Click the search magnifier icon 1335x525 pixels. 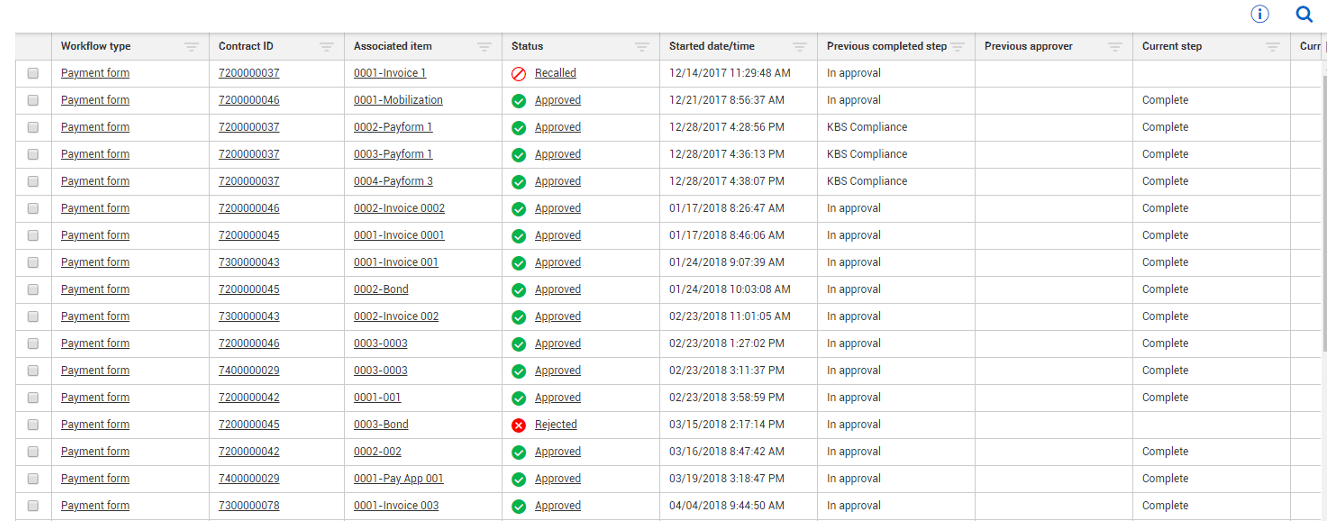coord(1304,14)
